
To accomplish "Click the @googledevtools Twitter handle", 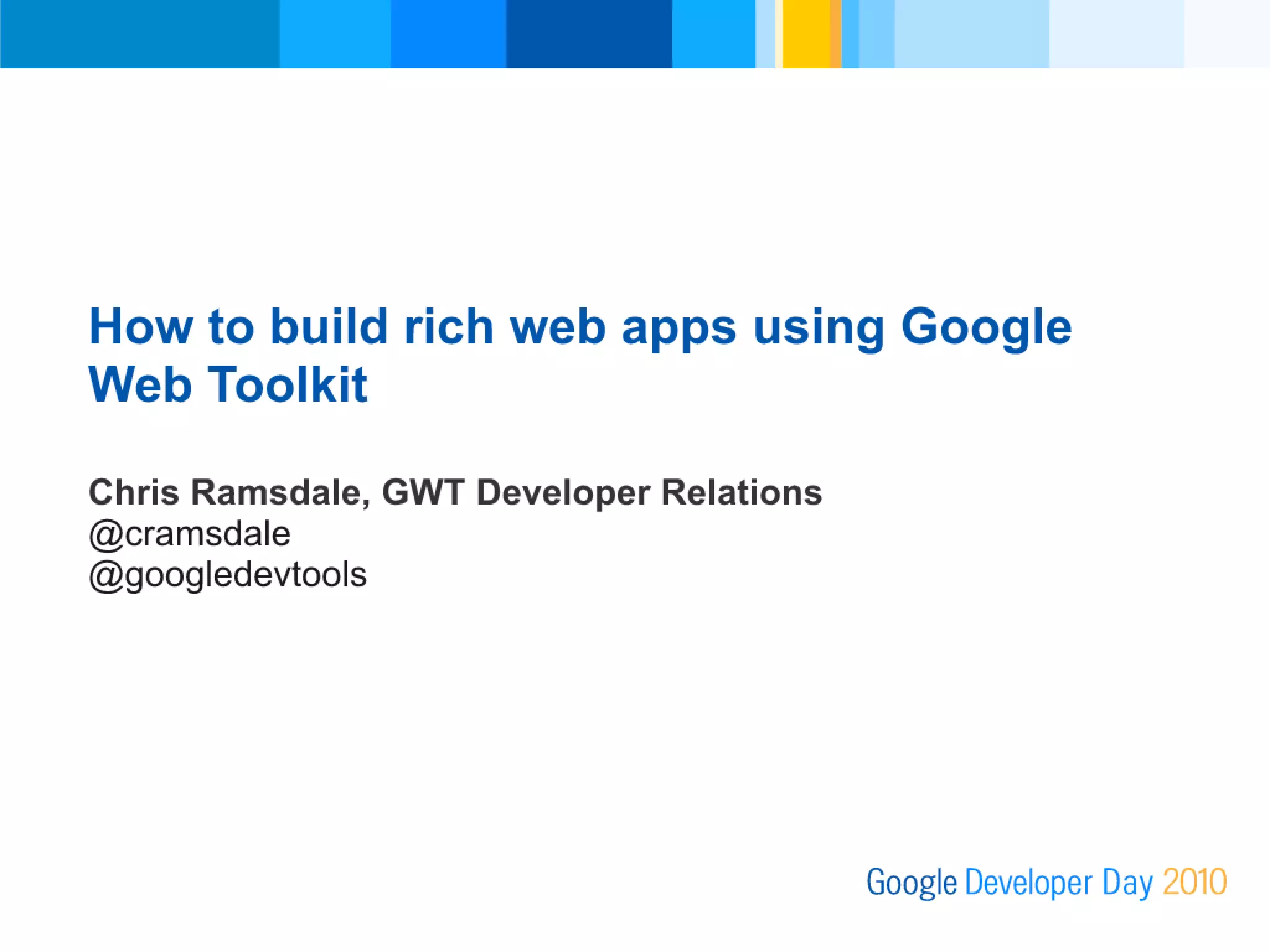I will pos(228,575).
